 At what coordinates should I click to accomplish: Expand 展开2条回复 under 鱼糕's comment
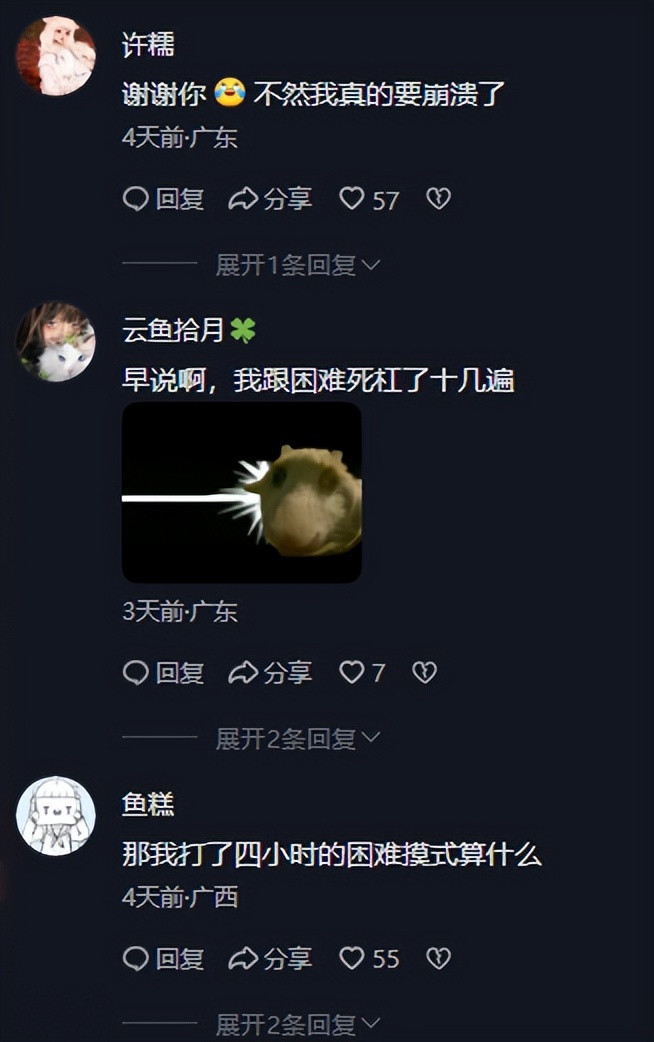[x=298, y=1024]
